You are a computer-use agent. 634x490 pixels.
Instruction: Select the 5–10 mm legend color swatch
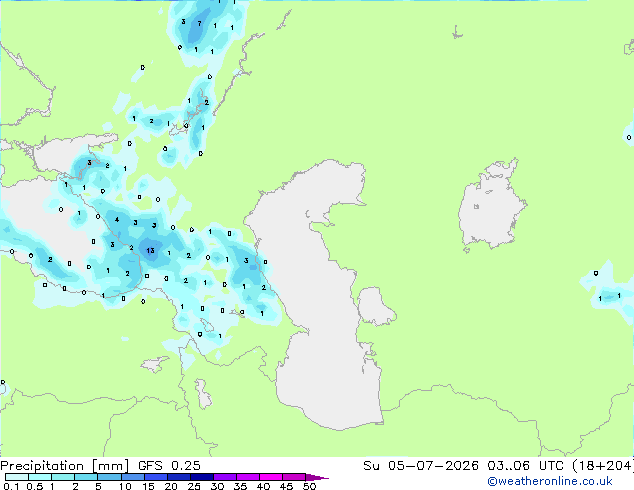click(109, 477)
